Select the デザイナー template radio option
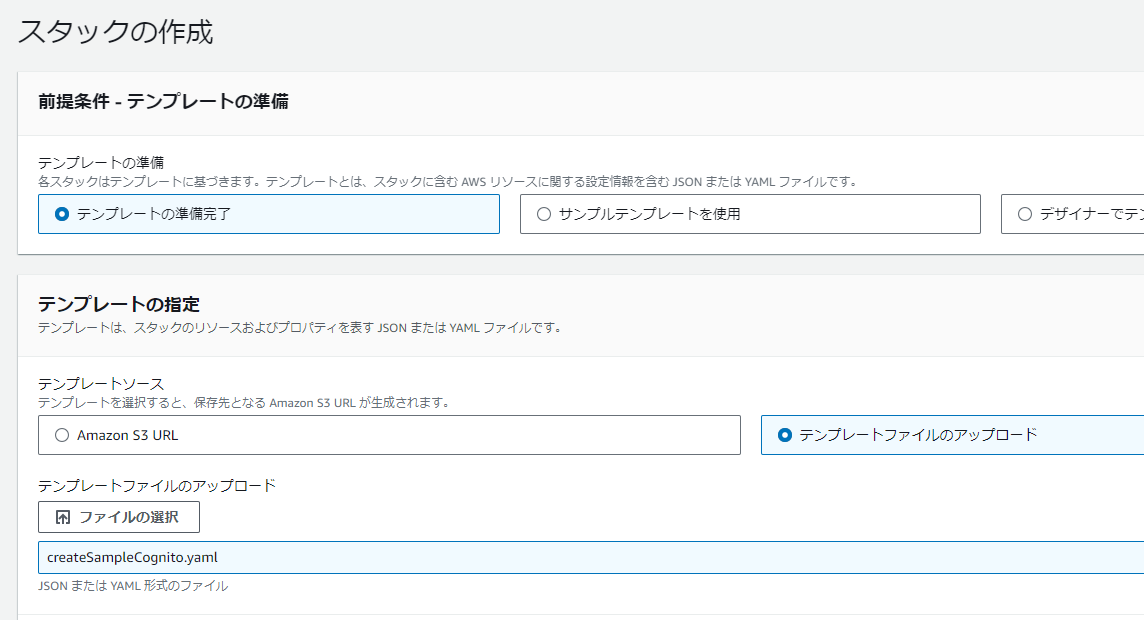This screenshot has width=1144, height=620. 1024,214
